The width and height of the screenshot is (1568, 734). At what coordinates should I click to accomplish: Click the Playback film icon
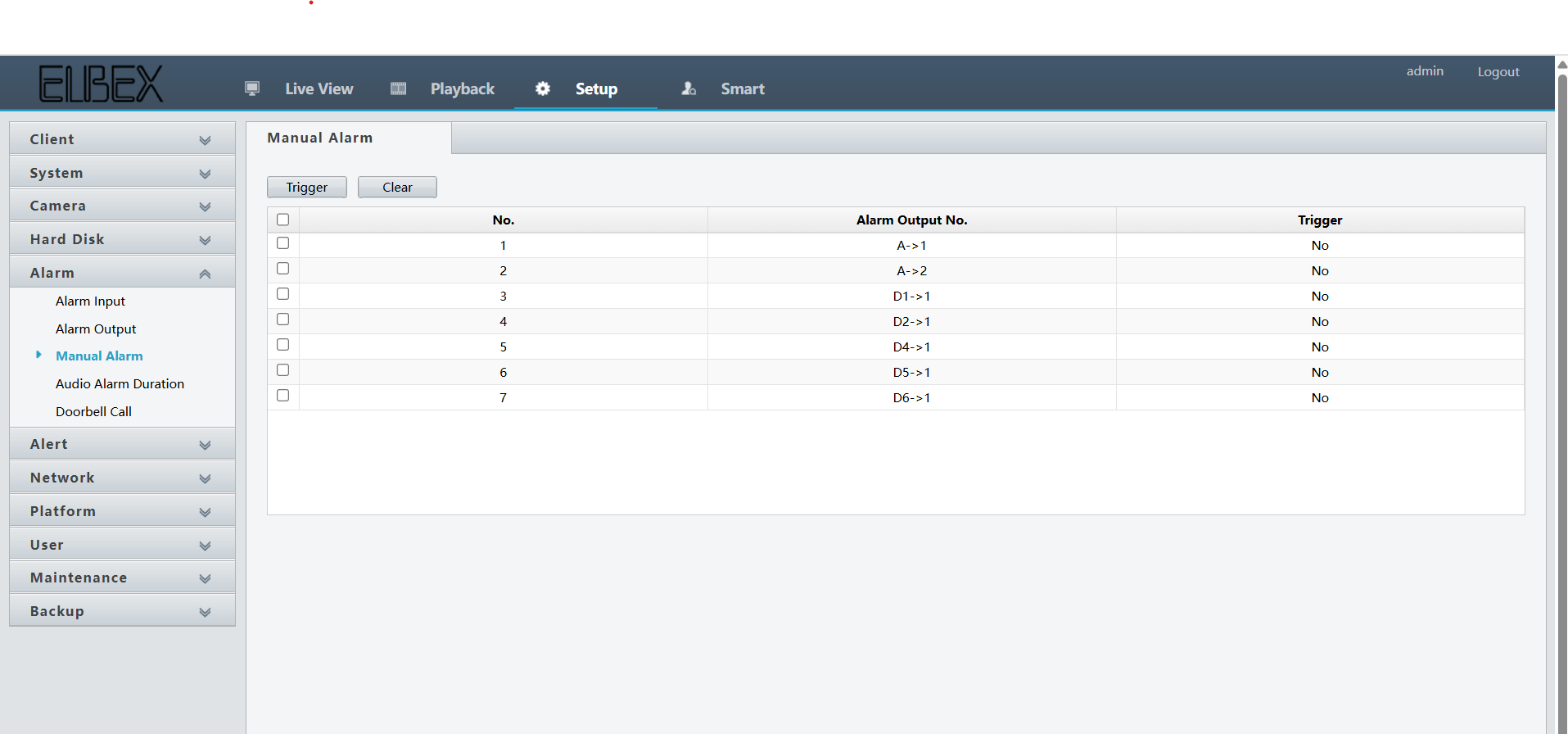point(399,88)
